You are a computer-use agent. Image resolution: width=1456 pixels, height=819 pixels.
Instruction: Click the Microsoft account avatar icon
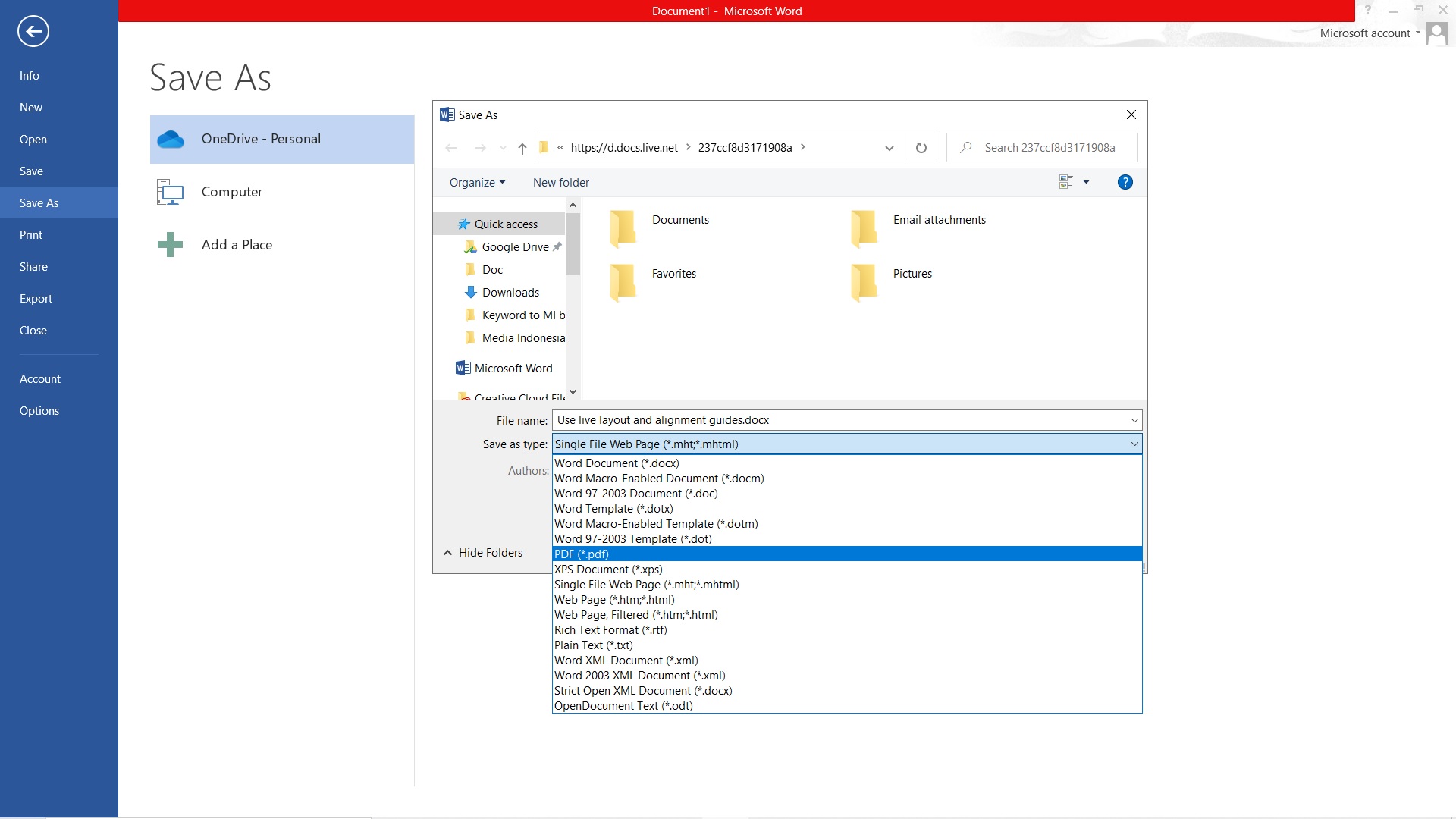(1436, 33)
